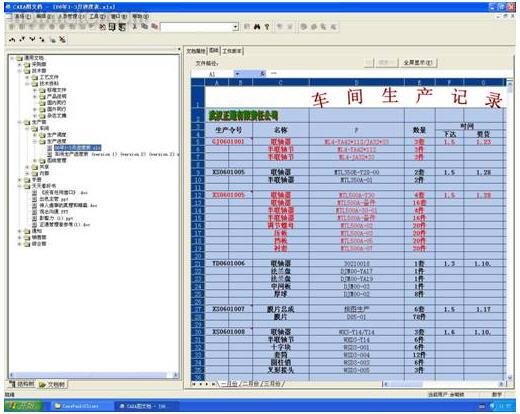Click the red paste icon before the combo box
Screen dimensions: 520x414
(x=154, y=26)
